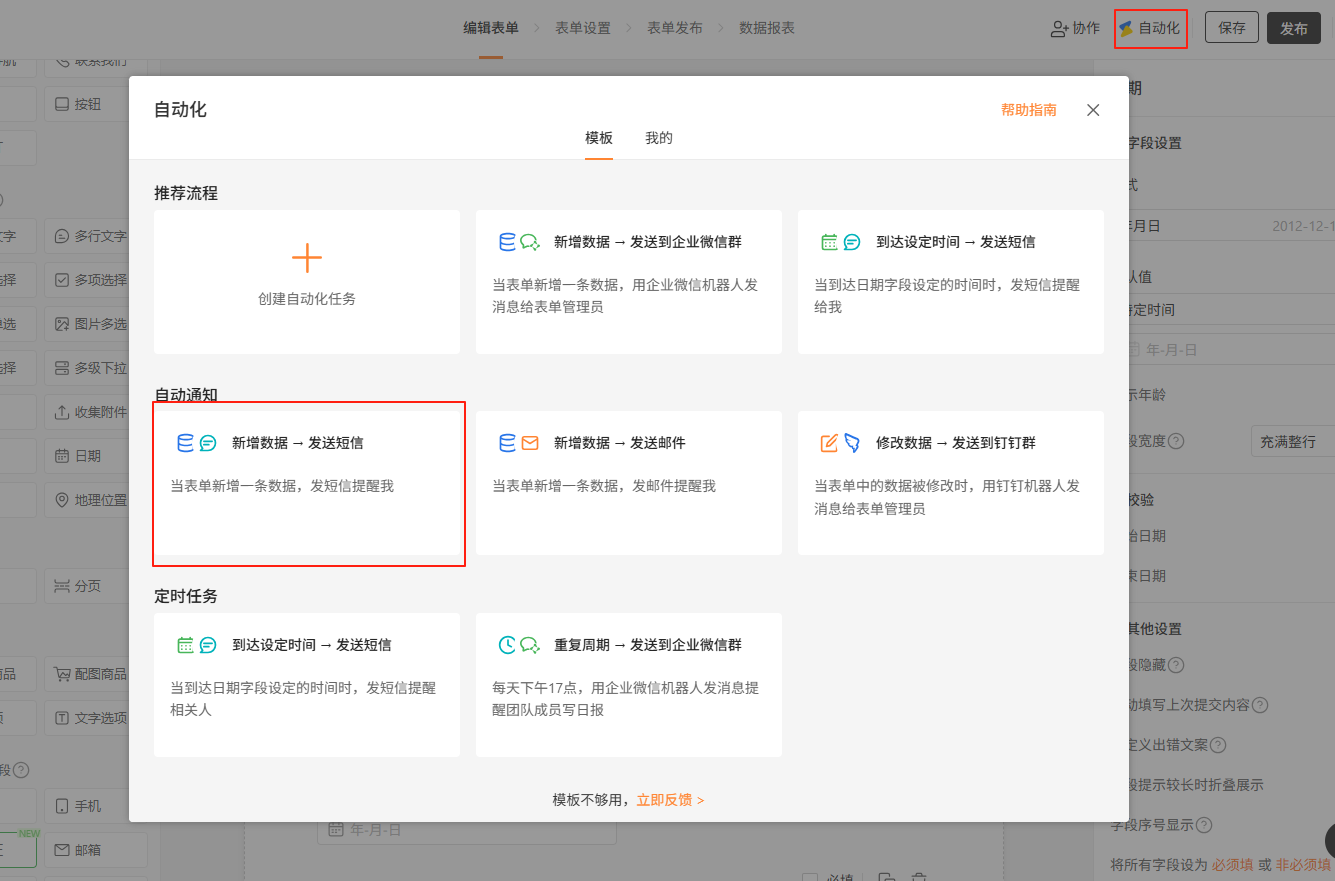Image resolution: width=1335 pixels, height=881 pixels.
Task: Choose the 新增数据 → 发送到企业微信群 template
Action: tap(629, 281)
